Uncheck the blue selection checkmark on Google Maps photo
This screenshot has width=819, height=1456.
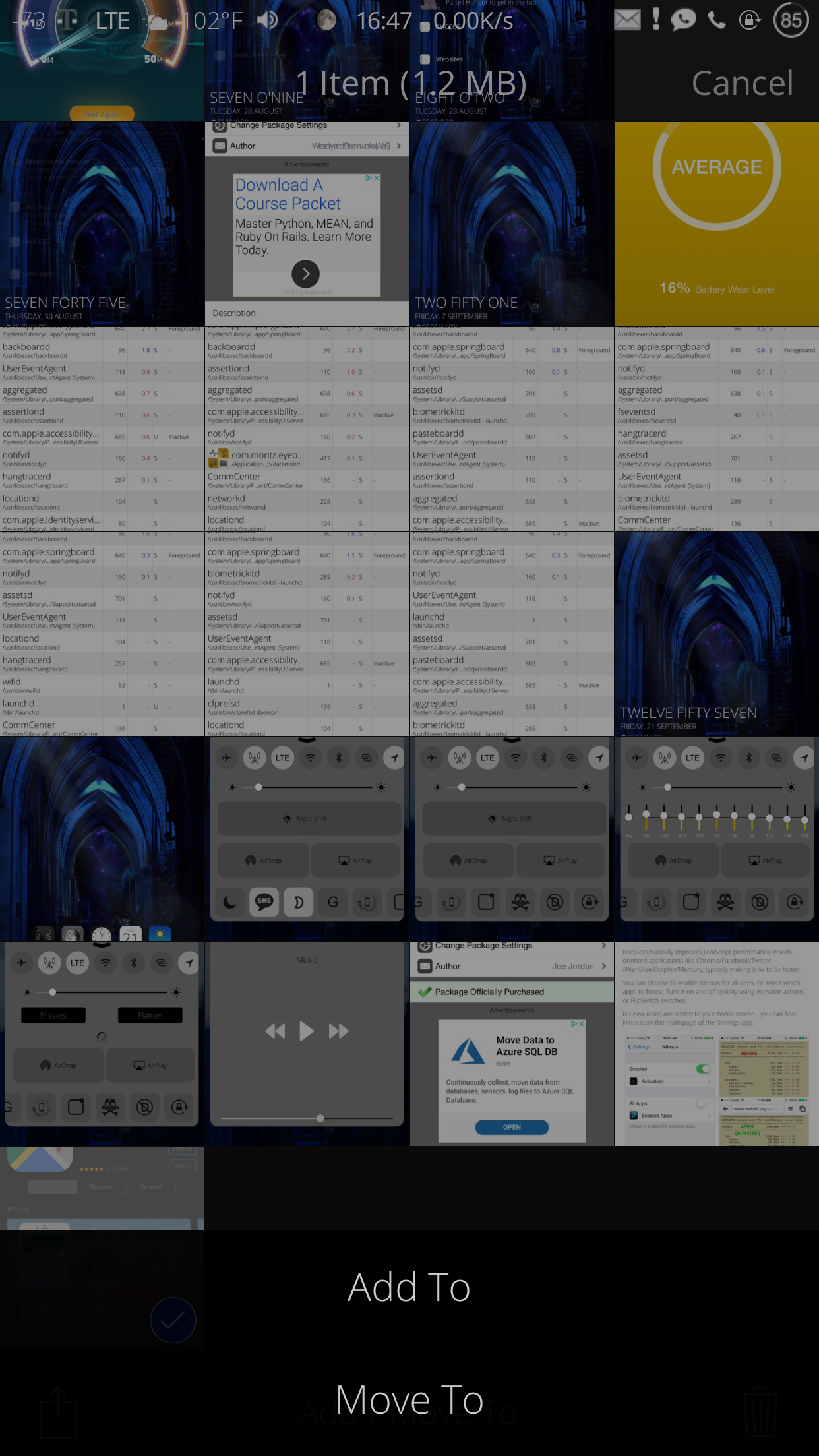(173, 1319)
